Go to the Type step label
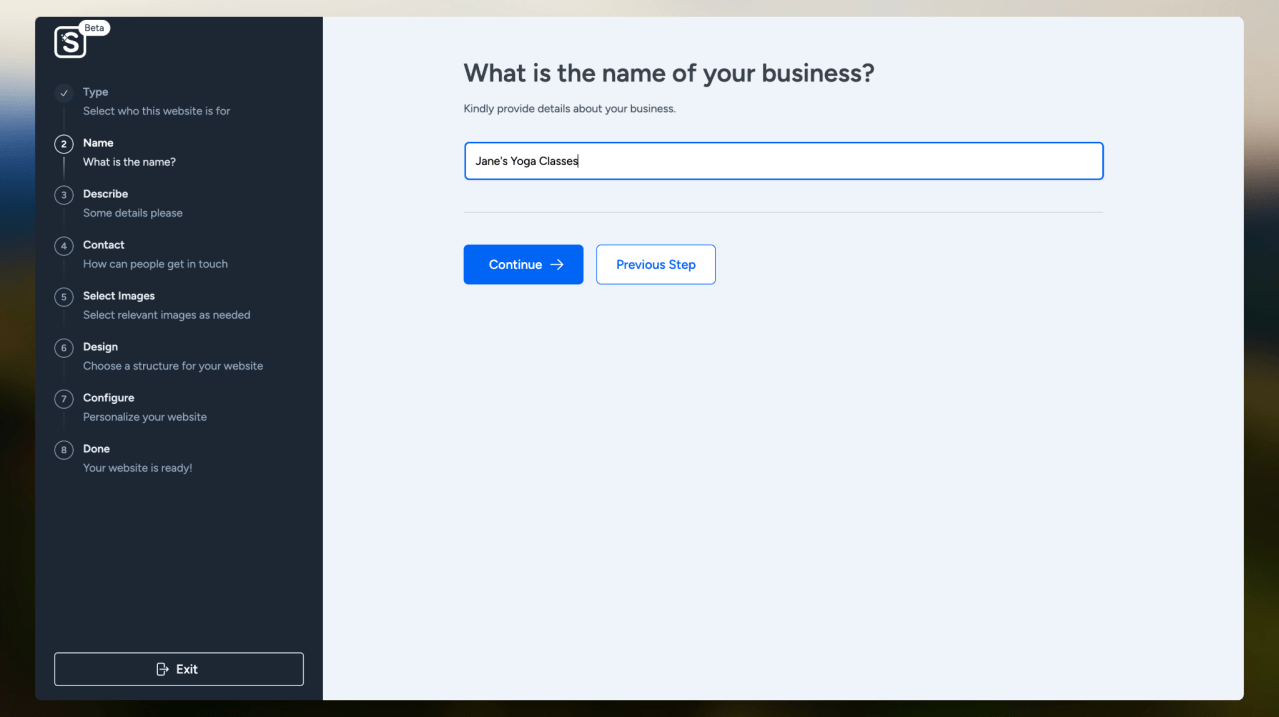This screenshot has width=1279, height=717. tap(96, 92)
